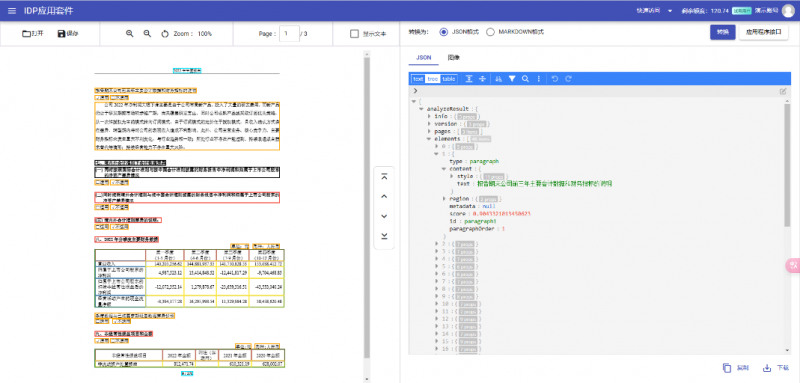Open the three-dot more menu in JSON toolbar
Screen dimensions: 800x383
click(538, 79)
